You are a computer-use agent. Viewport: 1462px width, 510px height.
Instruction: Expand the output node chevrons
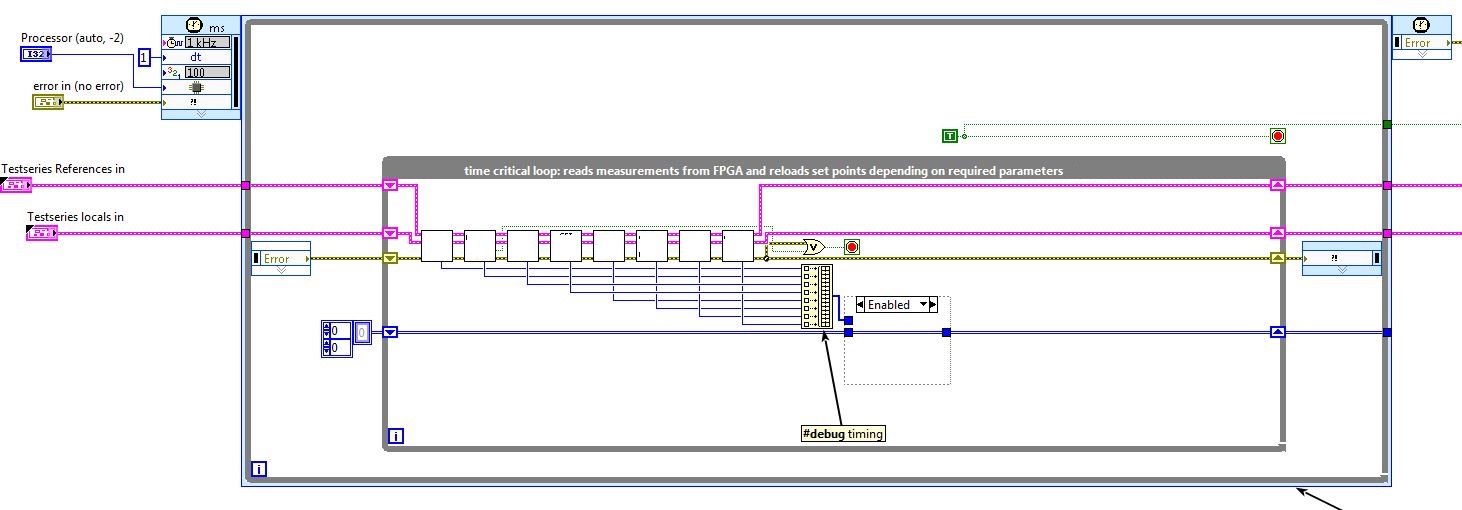(x=1420, y=54)
